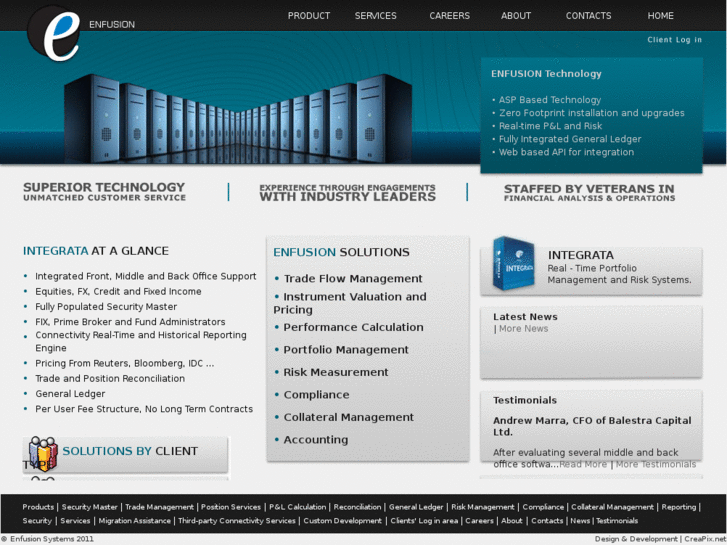Click footer P&L Calculation link
Screen dimensions: 727x545
click(297, 507)
